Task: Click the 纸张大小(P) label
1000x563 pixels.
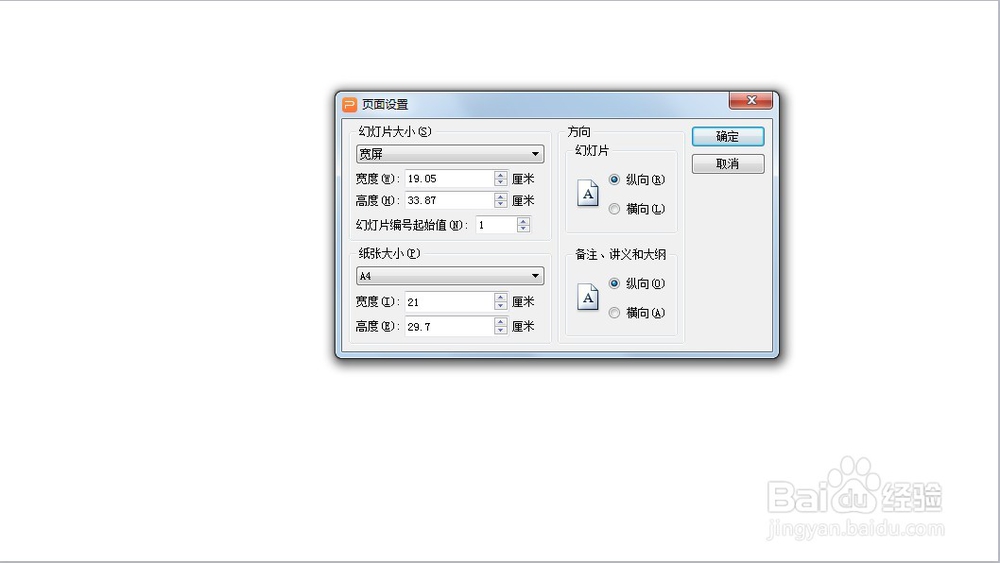Action: 389,253
